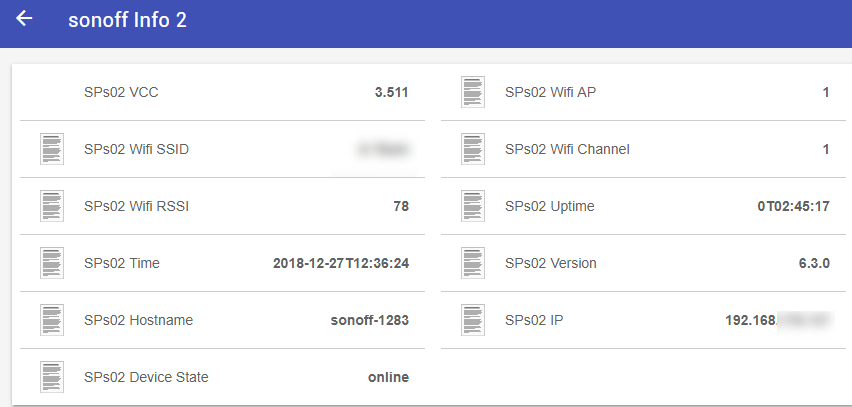The width and height of the screenshot is (852, 407).
Task: Click the back arrow in header
Action: click(24, 19)
